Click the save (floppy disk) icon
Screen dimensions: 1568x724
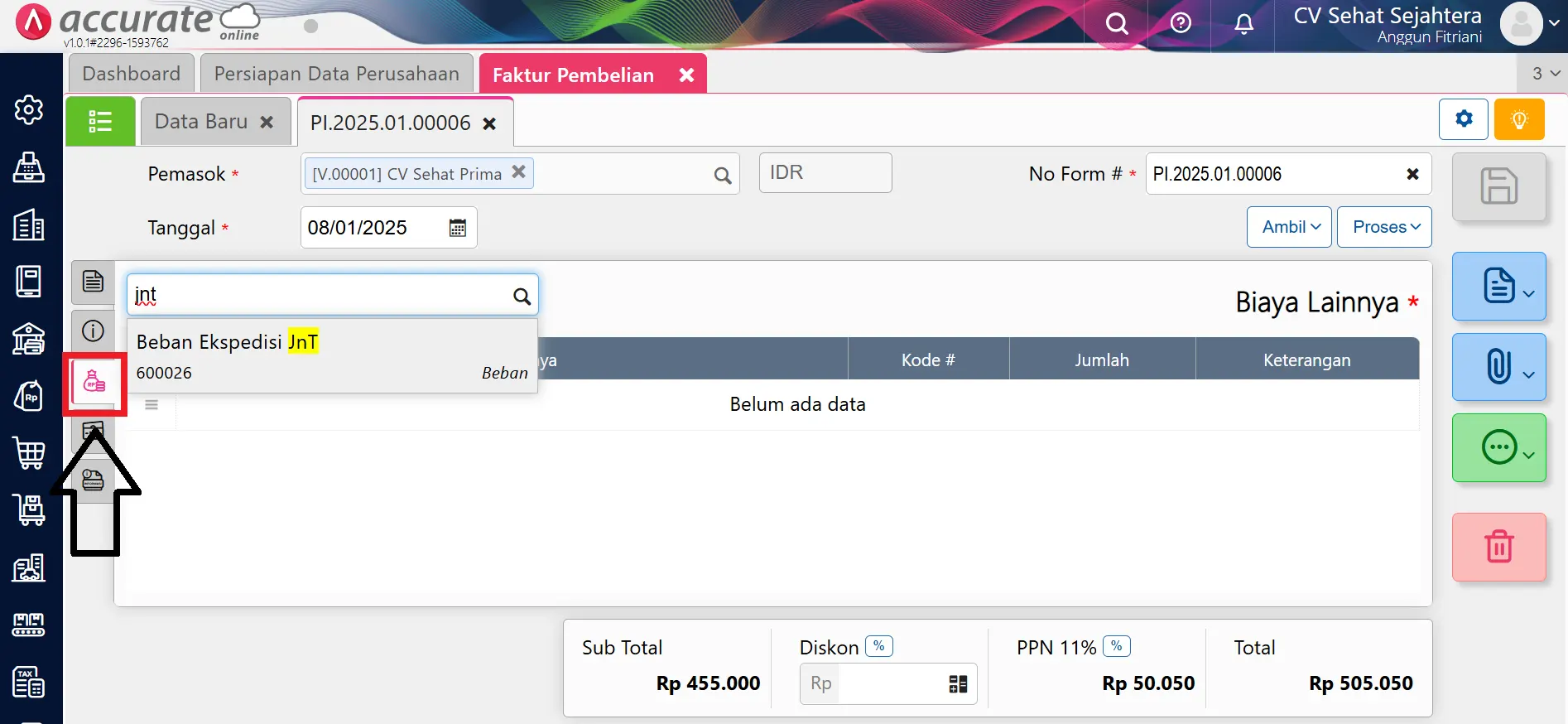[1498, 186]
